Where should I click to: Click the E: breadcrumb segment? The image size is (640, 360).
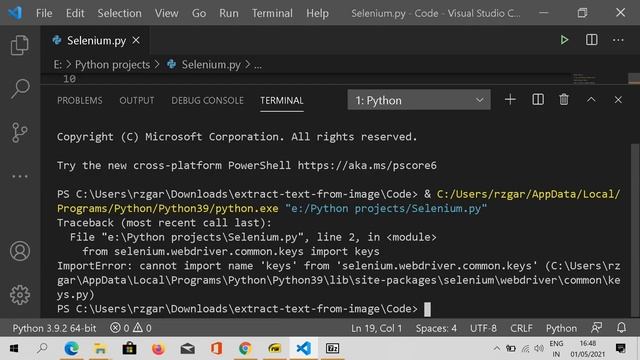(58, 64)
